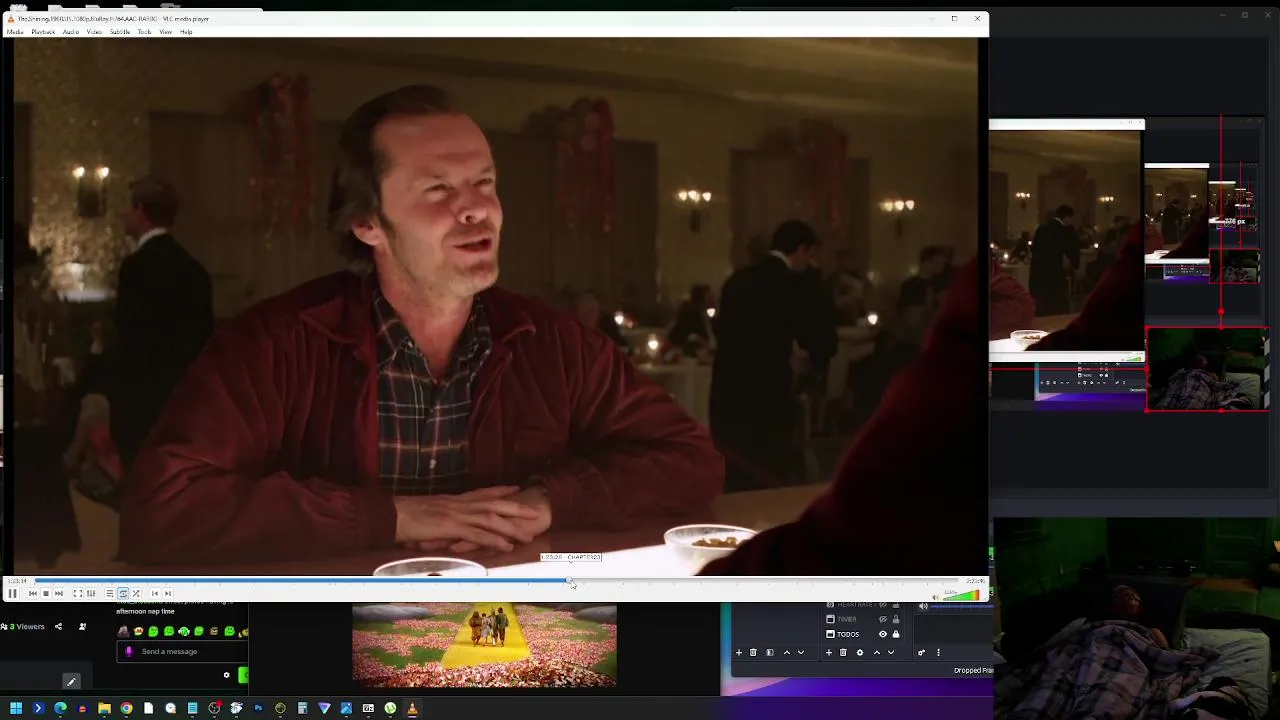The height and width of the screenshot is (720, 1280).
Task: Open the Windows Start menu
Action: (x=16, y=708)
